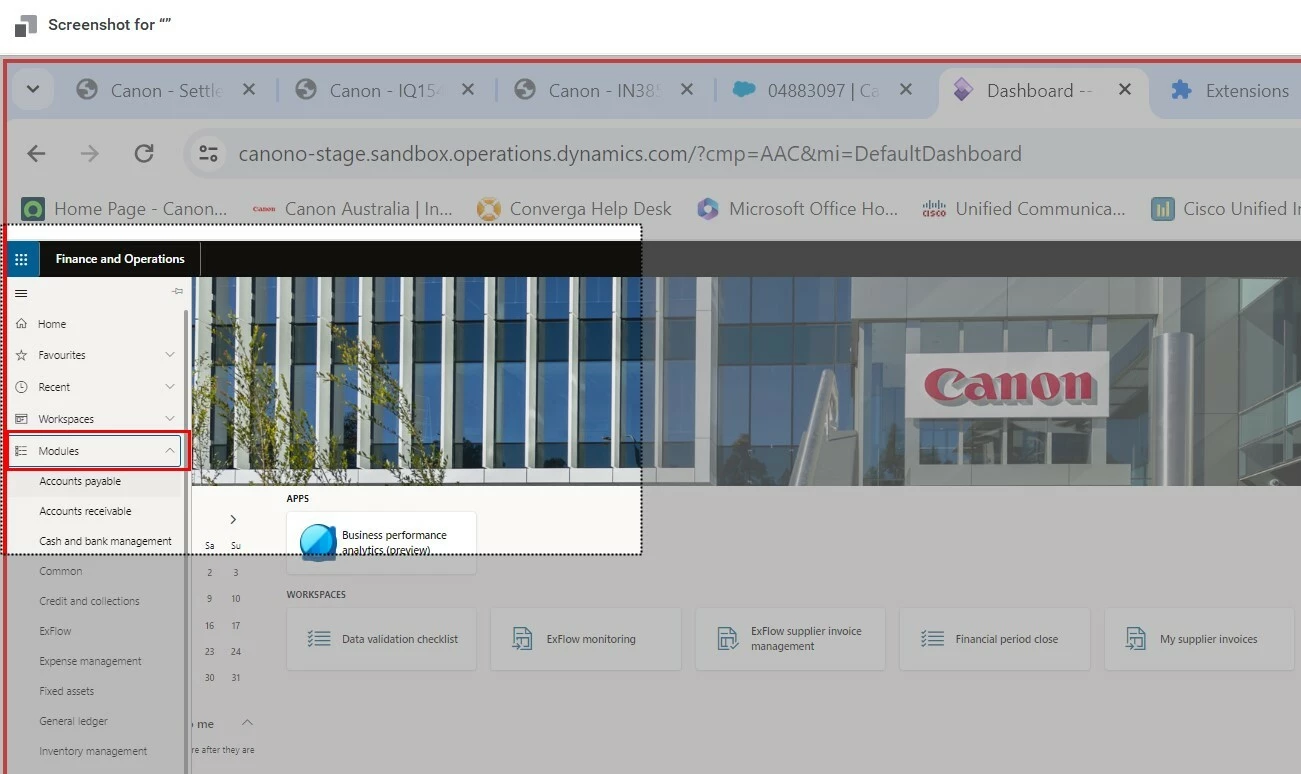Click the Financial period close tile icon
Viewport: 1301px width, 774px height.
pyautogui.click(x=932, y=639)
